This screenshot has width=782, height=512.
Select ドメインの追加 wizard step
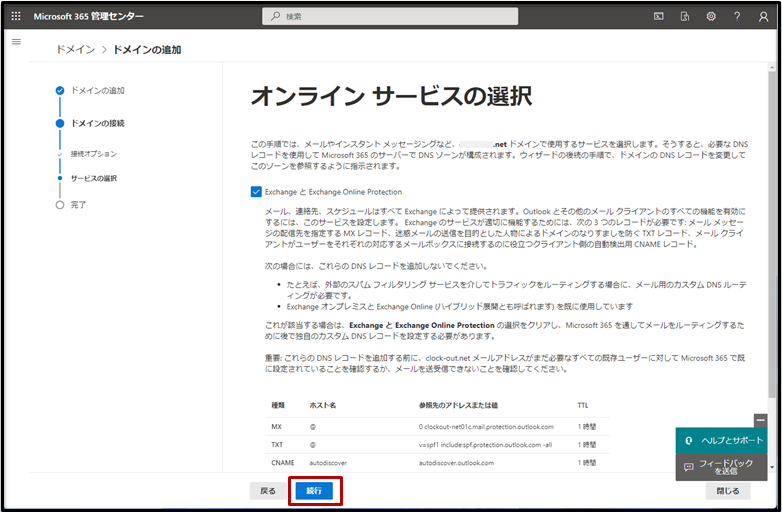(90, 91)
